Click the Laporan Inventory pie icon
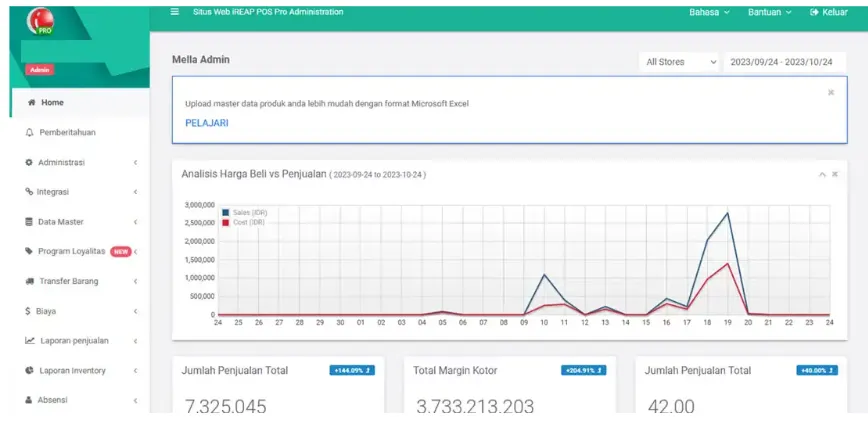This screenshot has height=435, width=868. tap(29, 370)
